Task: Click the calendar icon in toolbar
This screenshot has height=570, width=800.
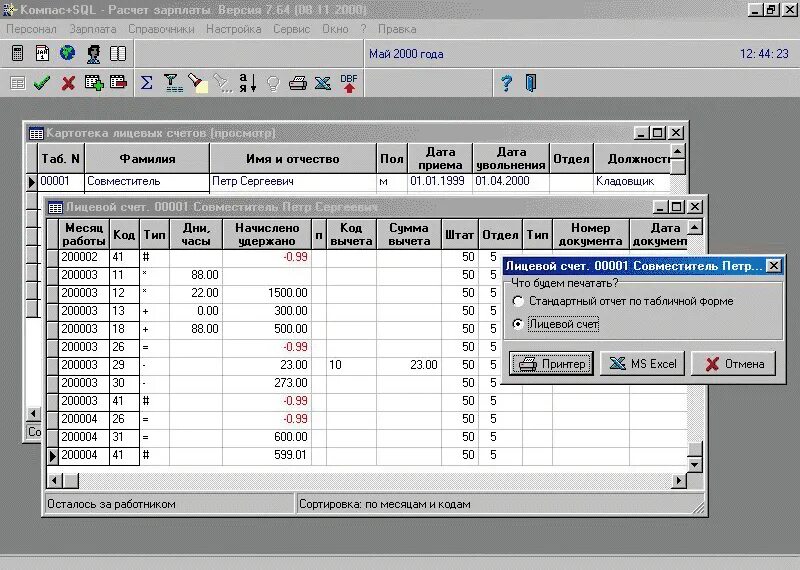Action: [42, 53]
